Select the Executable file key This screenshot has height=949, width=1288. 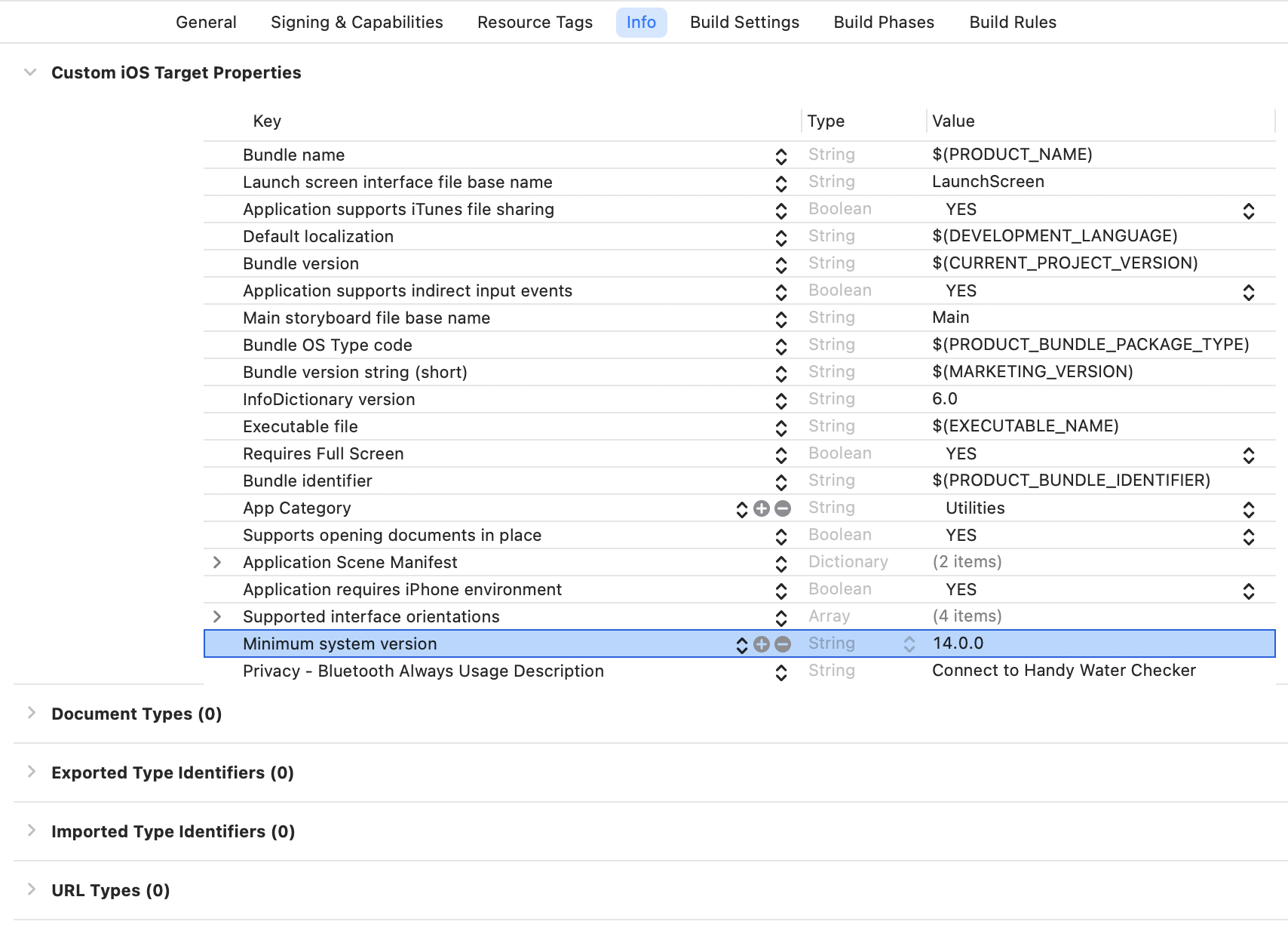point(300,427)
